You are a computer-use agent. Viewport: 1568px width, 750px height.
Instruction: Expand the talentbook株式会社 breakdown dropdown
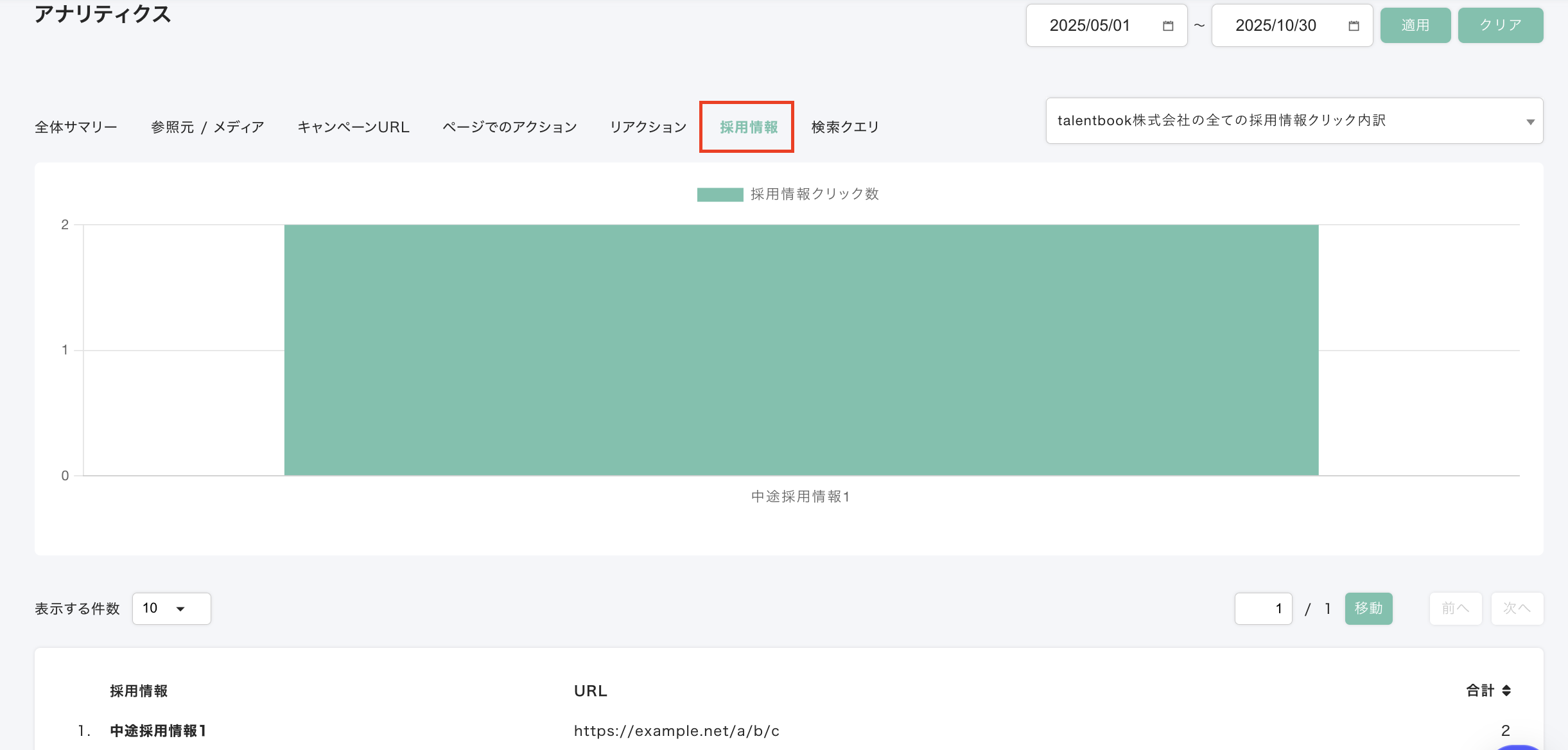click(x=1294, y=121)
